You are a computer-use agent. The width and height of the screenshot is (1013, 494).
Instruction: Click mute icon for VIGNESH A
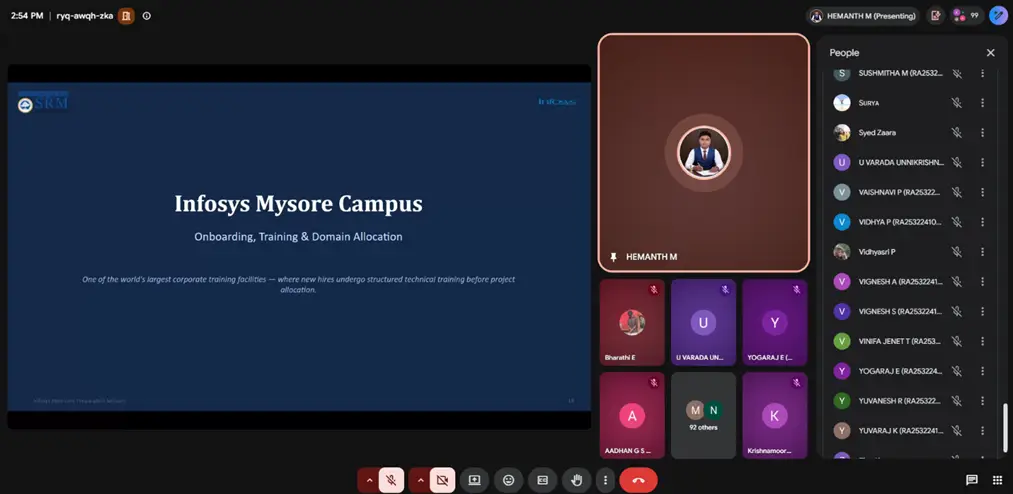(957, 282)
